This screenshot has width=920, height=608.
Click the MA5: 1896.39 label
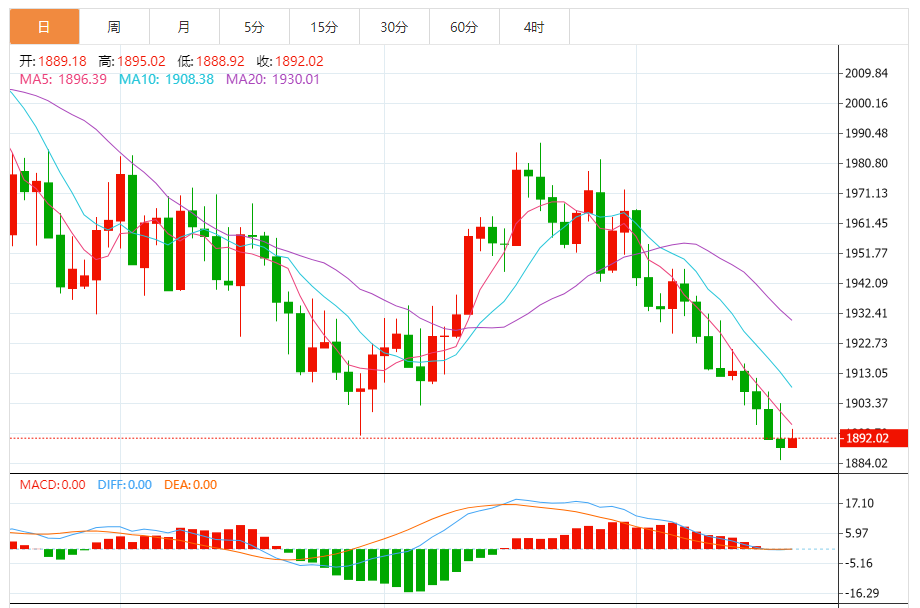click(63, 79)
